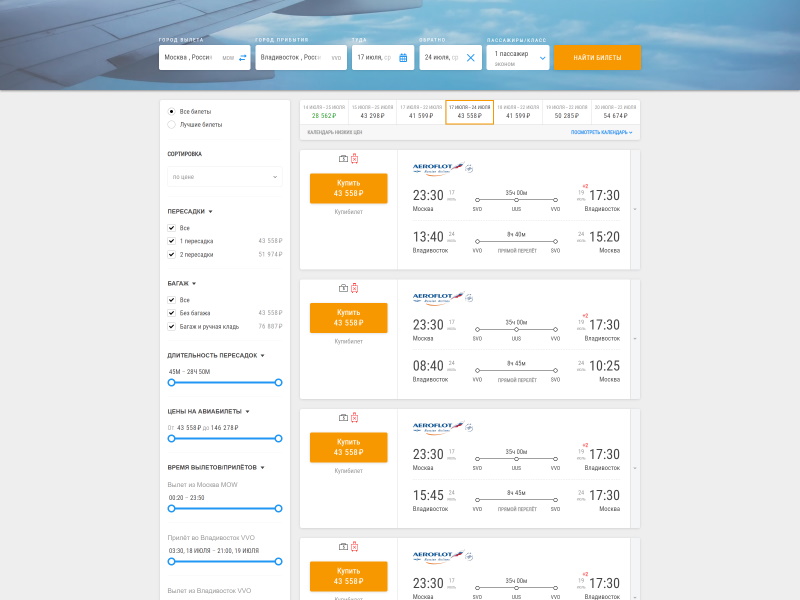Click SkyTeam alliance icon on card with 13:40 return

coord(469,168)
